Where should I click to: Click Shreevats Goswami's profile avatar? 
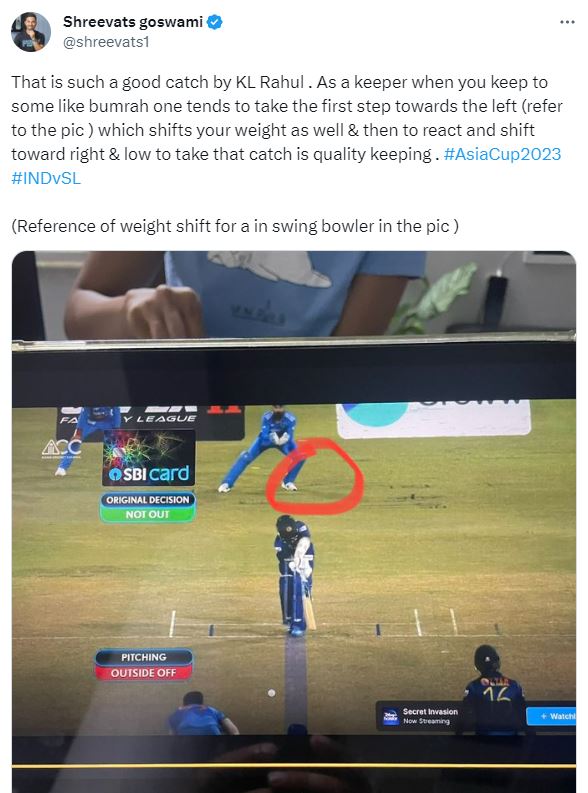(31, 32)
